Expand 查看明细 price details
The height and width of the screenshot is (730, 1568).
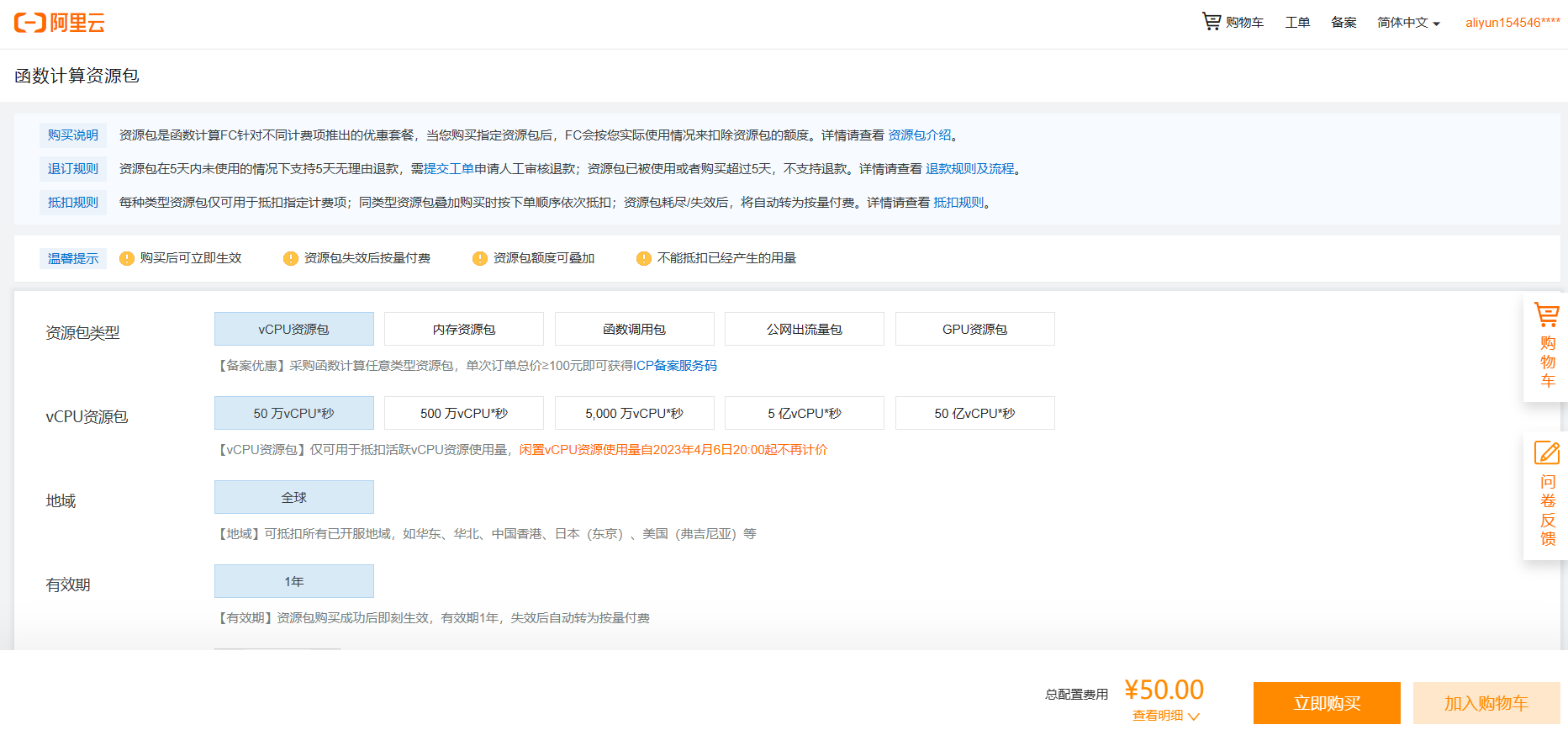pos(1166,716)
